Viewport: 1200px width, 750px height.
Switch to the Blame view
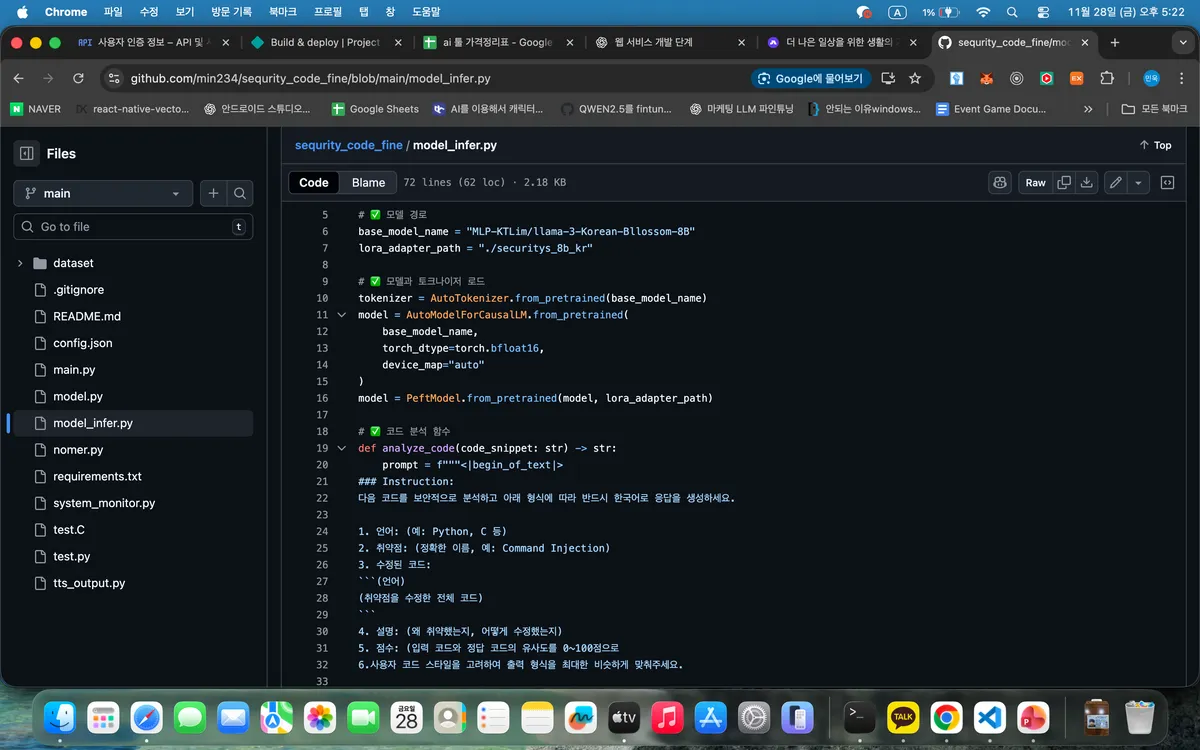(368, 182)
